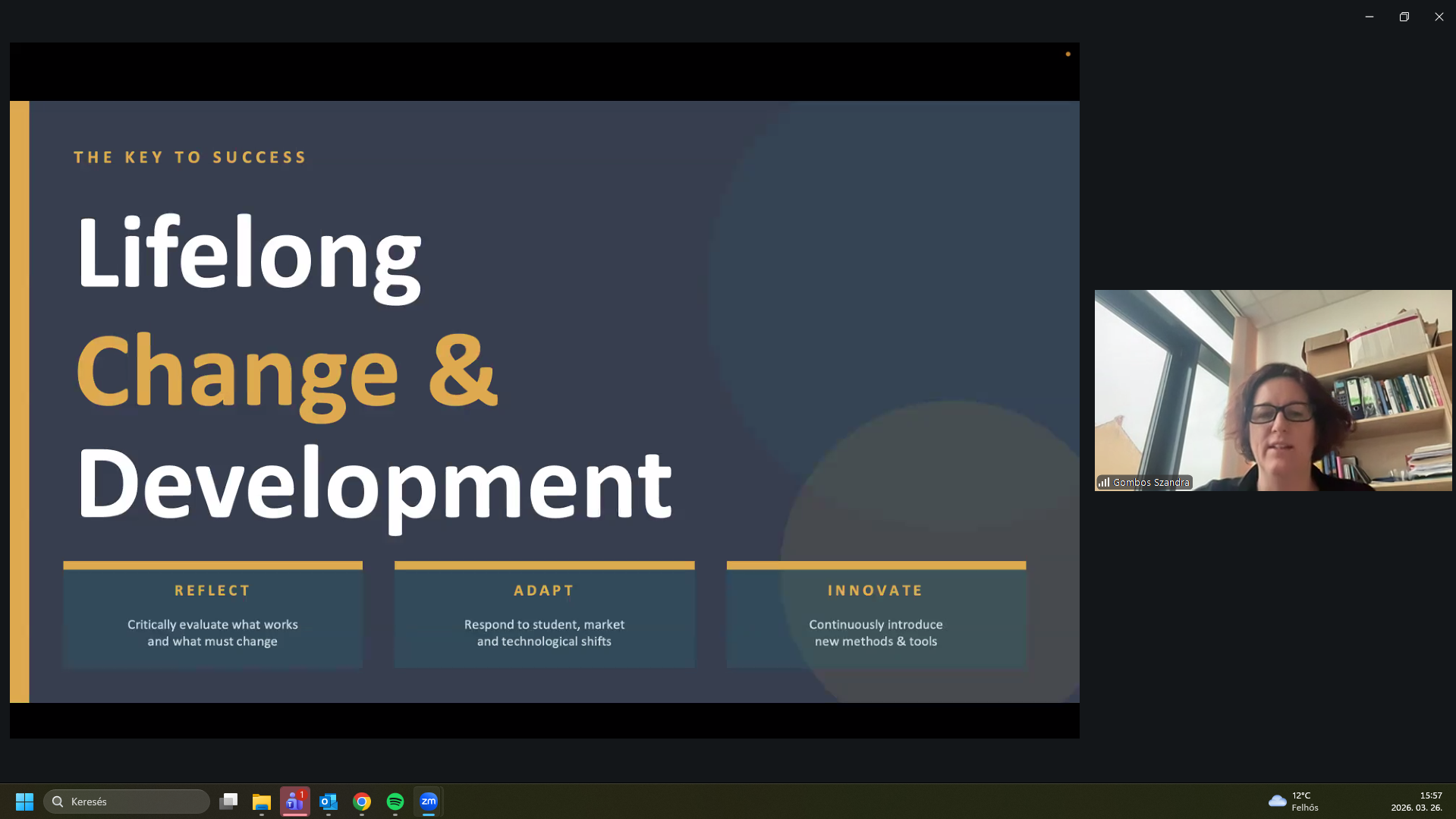Click the Gombos Szandra name label
1456x819 pixels.
tap(1151, 483)
